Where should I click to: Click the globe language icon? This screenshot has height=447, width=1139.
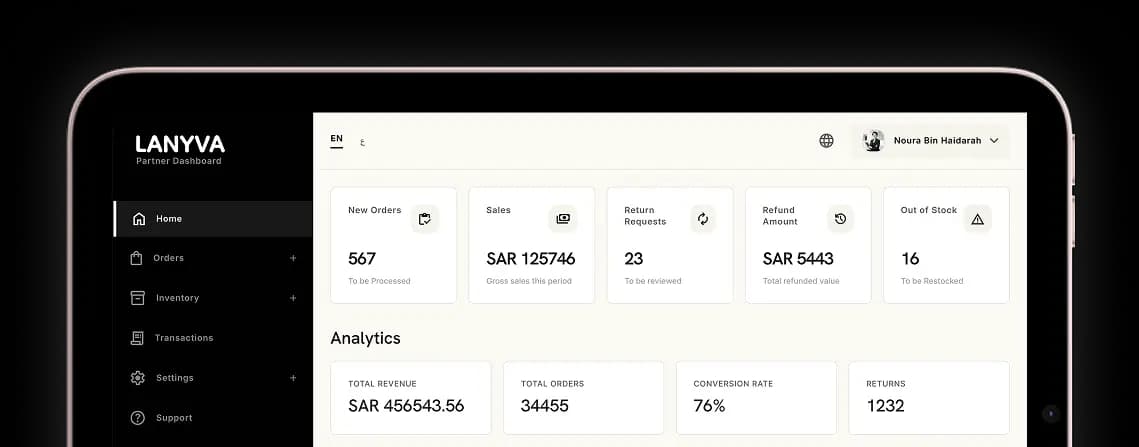click(x=826, y=141)
